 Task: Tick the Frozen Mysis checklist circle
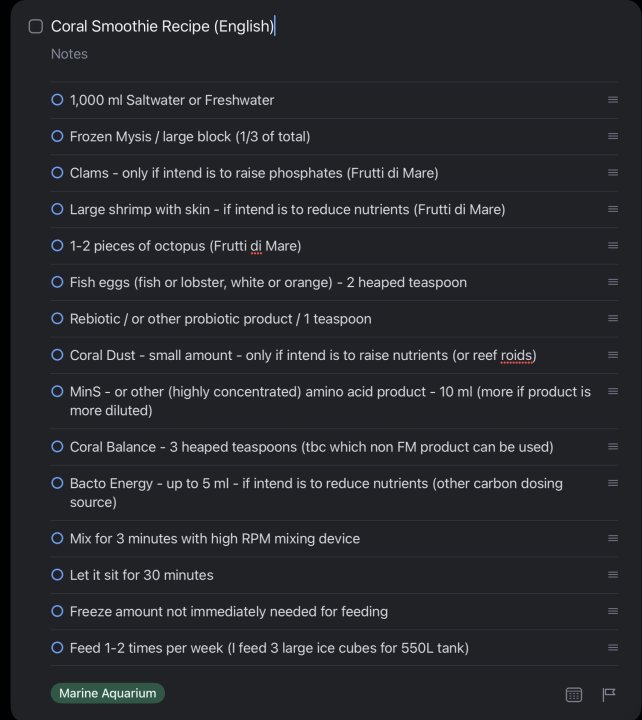[x=57, y=136]
